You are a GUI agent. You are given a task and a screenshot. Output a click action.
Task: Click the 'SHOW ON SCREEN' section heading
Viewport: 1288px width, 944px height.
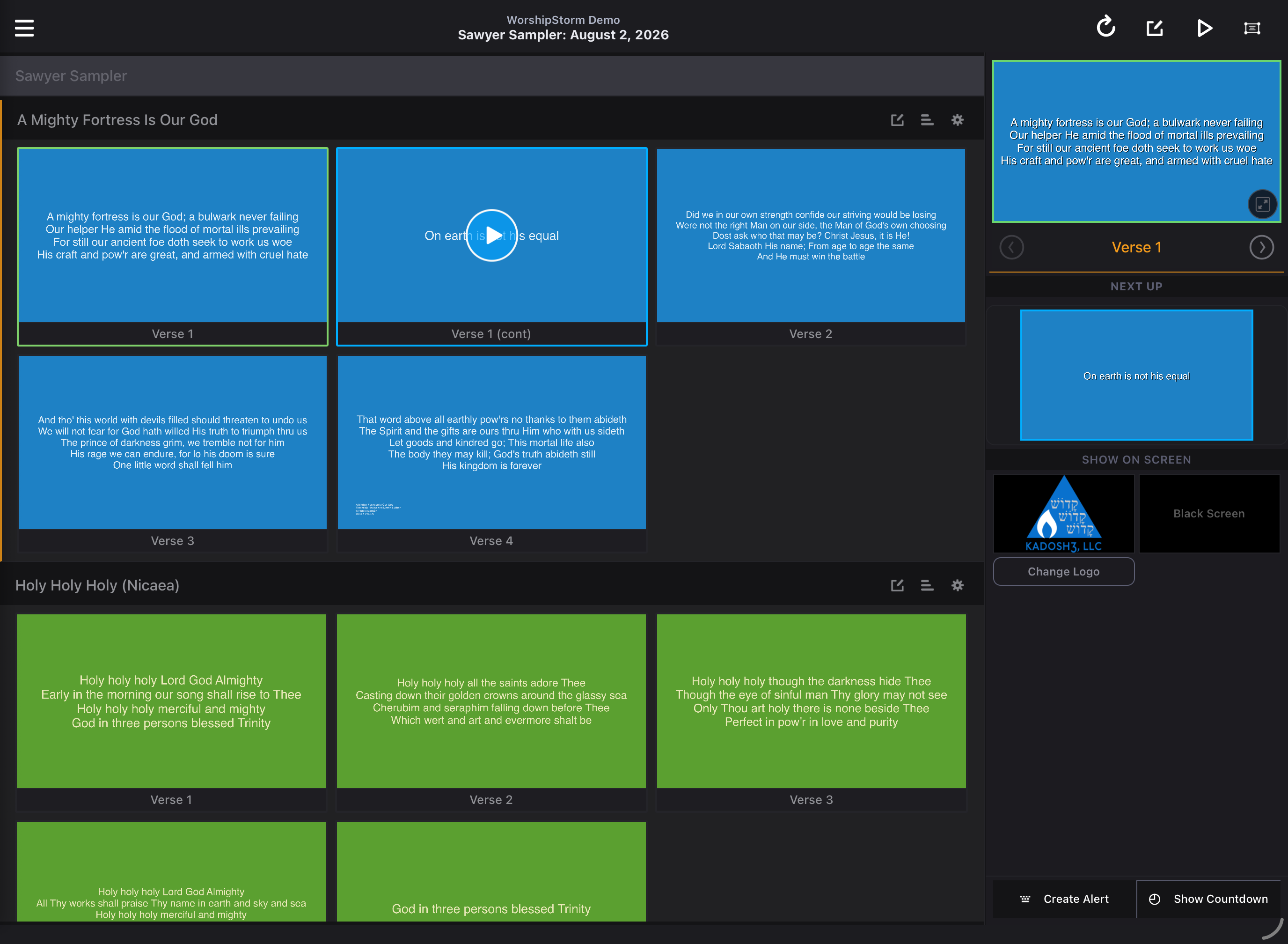[1136, 459]
